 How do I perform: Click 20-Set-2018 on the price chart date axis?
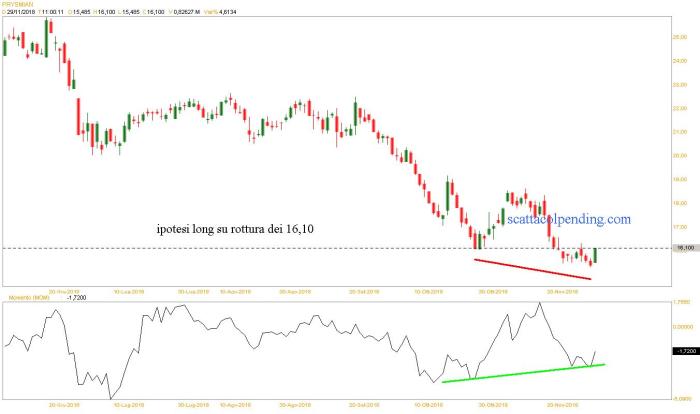click(x=364, y=292)
